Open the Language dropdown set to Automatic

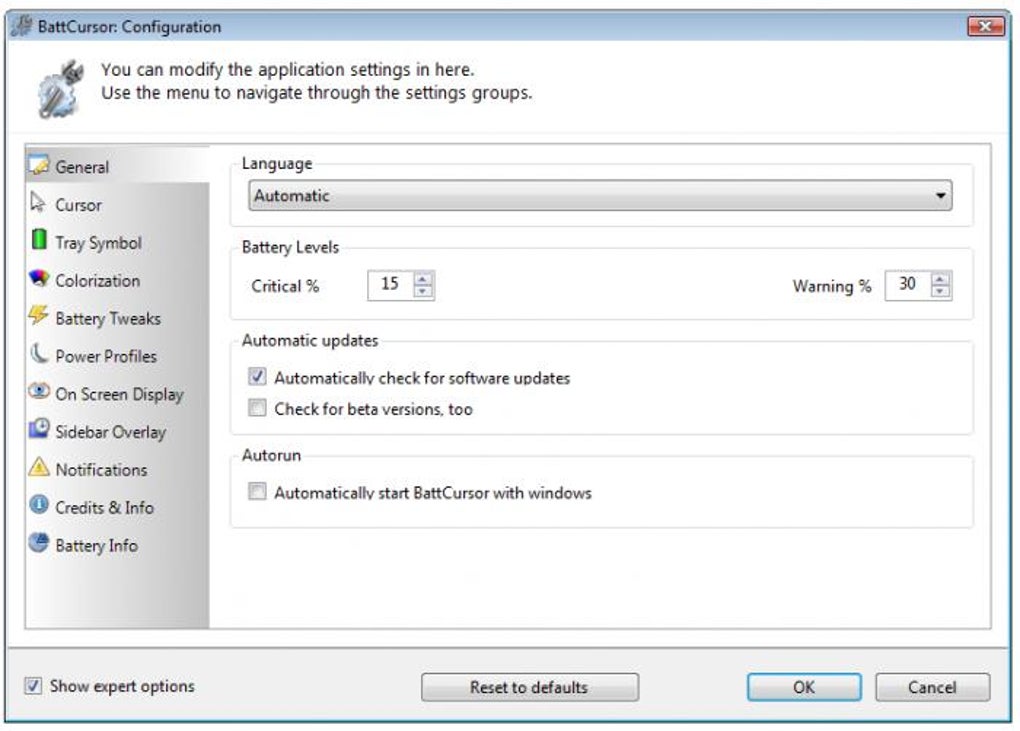point(600,195)
